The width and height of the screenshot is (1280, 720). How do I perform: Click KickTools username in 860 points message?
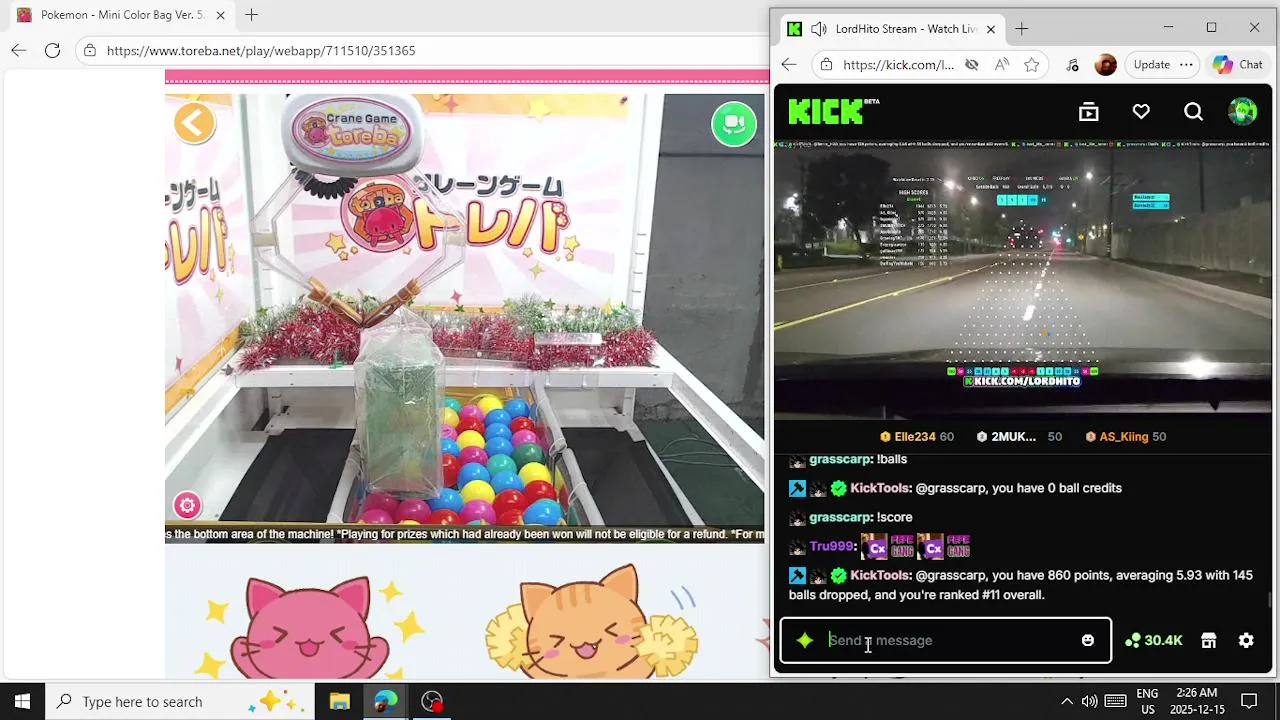880,575
